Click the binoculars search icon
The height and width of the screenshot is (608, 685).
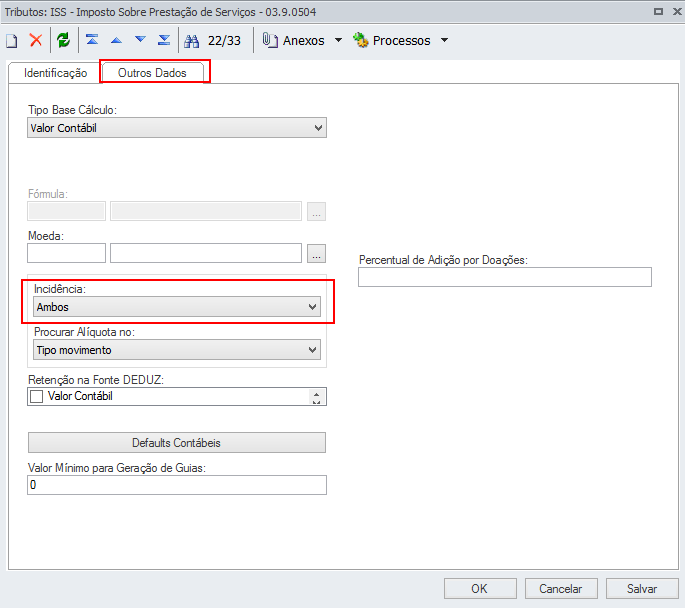click(191, 41)
